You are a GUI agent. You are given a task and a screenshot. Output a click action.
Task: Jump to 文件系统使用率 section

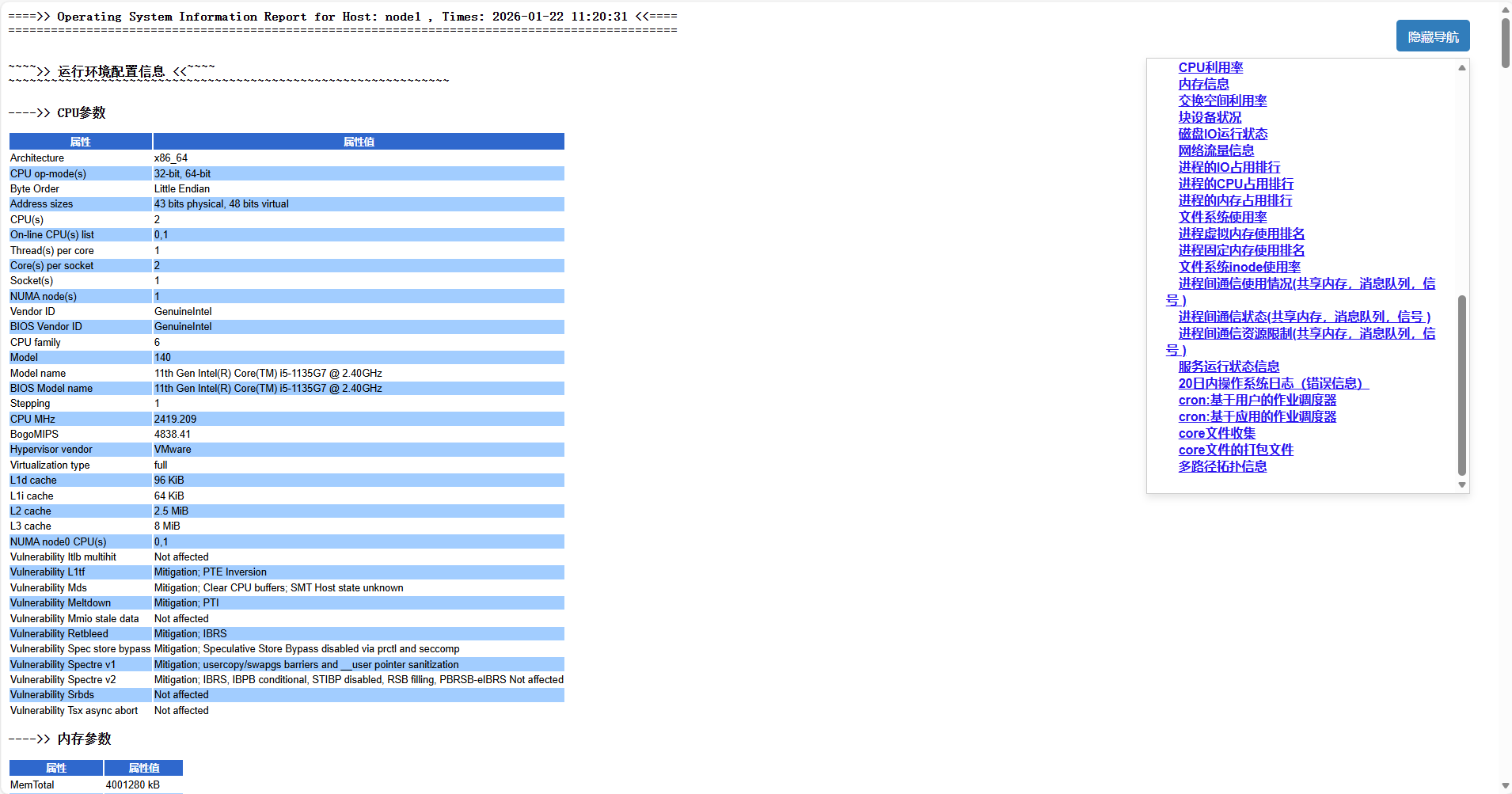(1222, 218)
